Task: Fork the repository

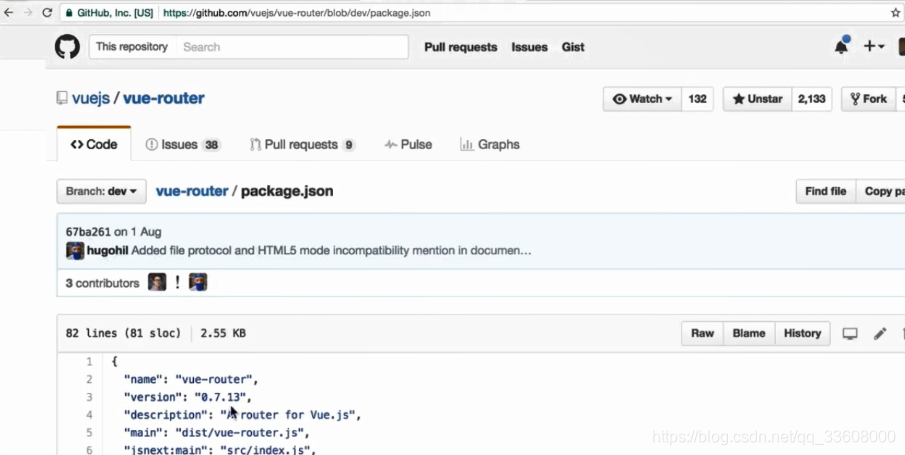Action: pos(868,99)
